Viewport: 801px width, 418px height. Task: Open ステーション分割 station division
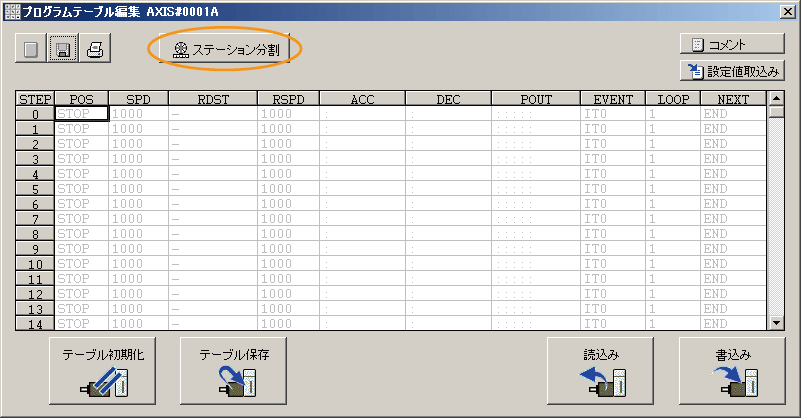[226, 50]
